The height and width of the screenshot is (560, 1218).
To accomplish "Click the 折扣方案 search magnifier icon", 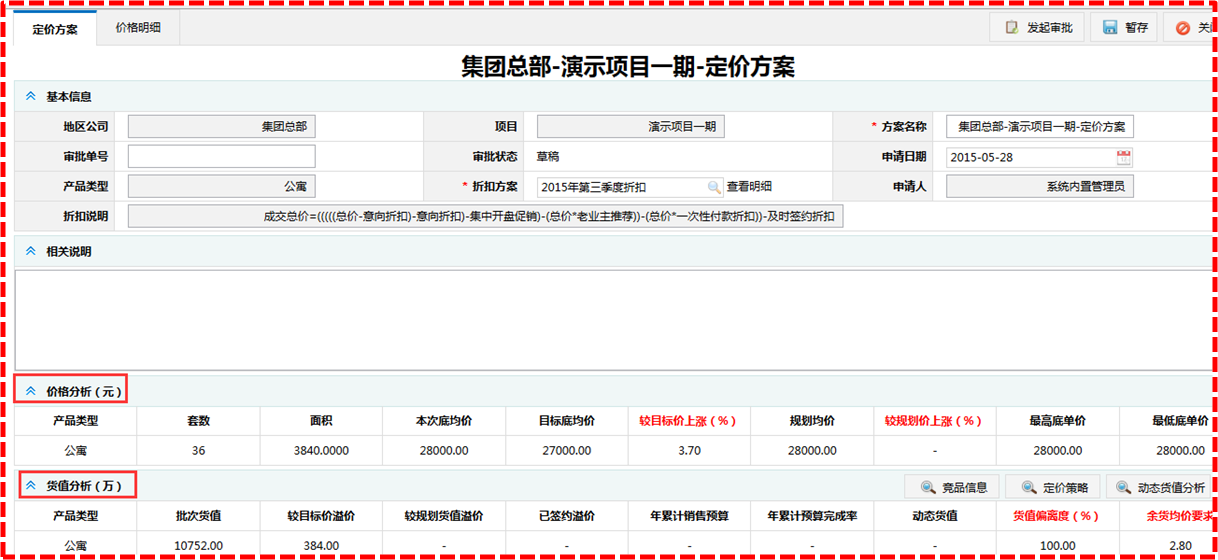I will [715, 187].
